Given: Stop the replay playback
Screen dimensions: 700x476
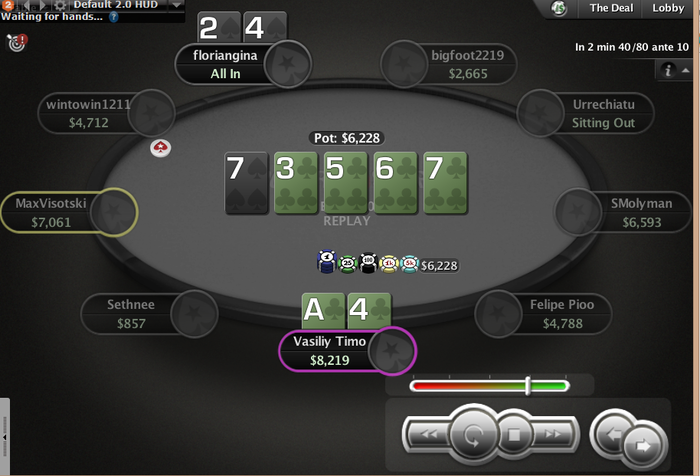Looking at the screenshot, I should [514, 434].
